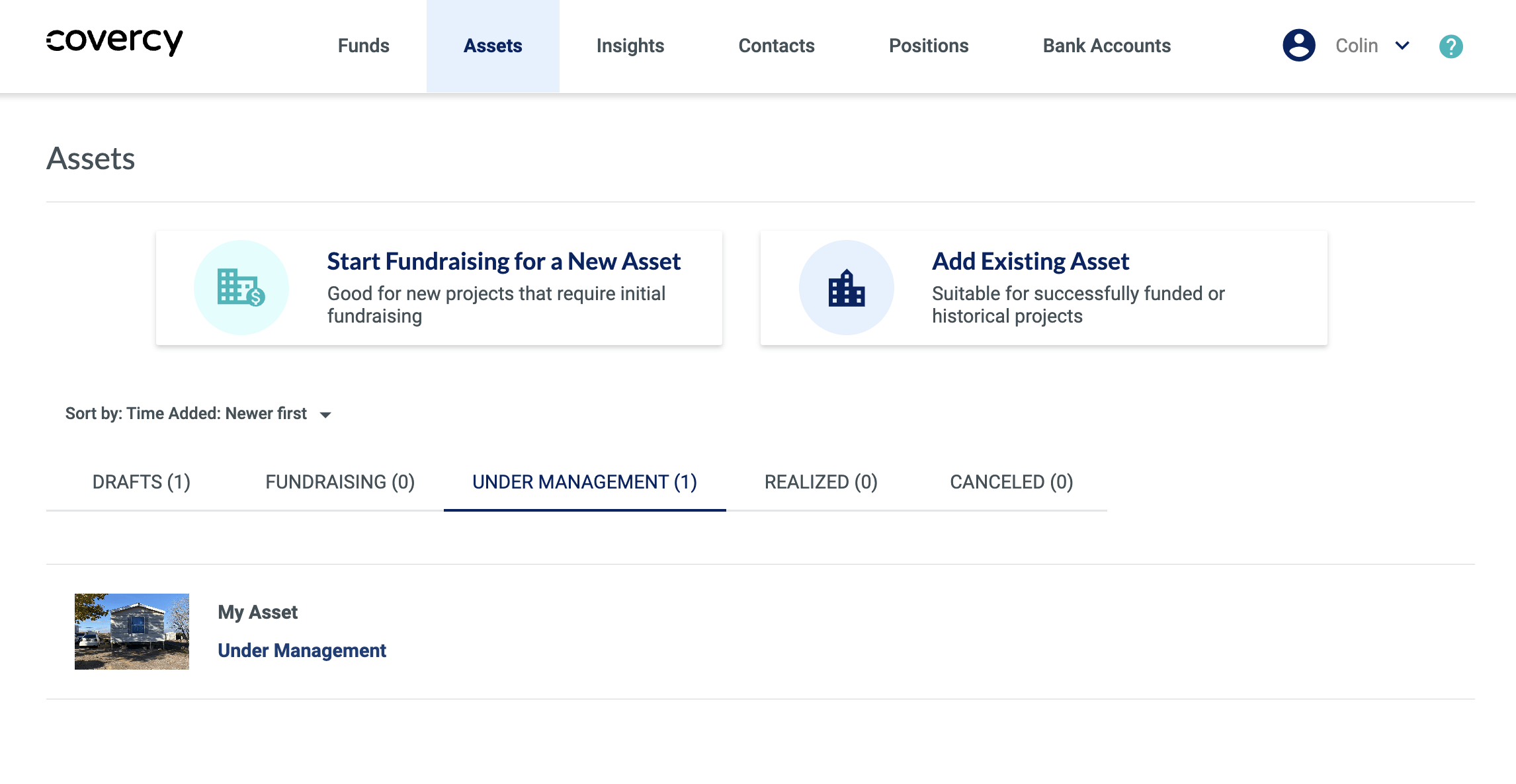
Task: Click Start Fundraising for a New Asset
Action: [503, 262]
